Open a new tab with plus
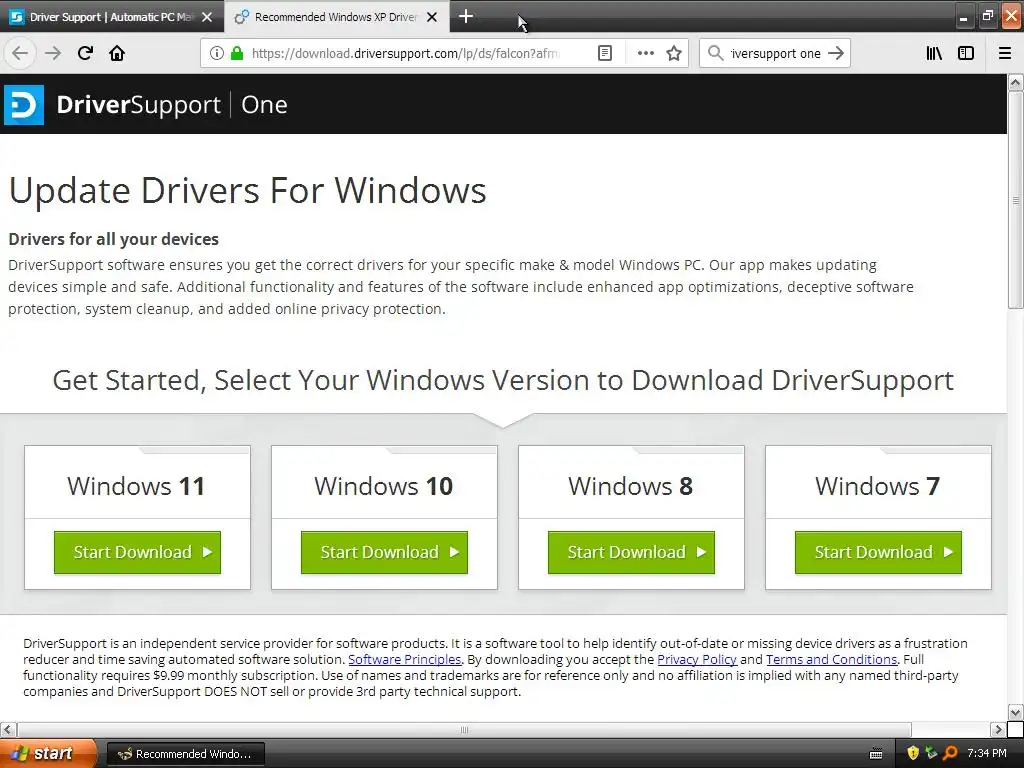Screen dimensions: 1024x768 pyautogui.click(x=466, y=16)
